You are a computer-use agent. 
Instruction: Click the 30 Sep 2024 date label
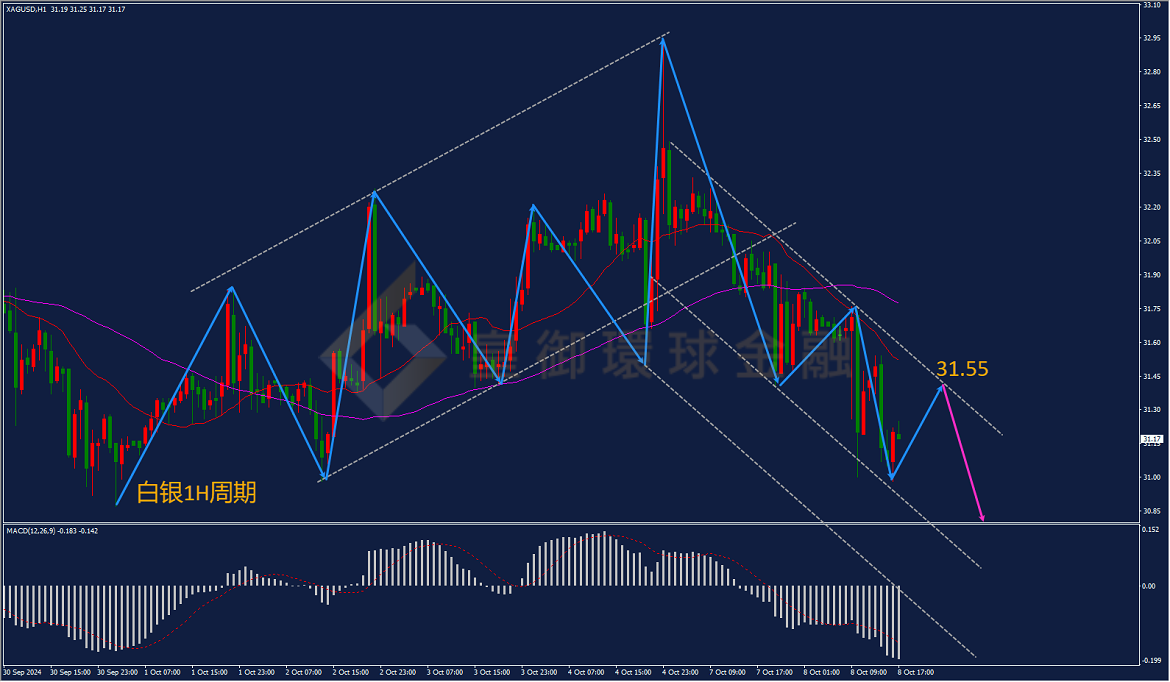(x=22, y=672)
